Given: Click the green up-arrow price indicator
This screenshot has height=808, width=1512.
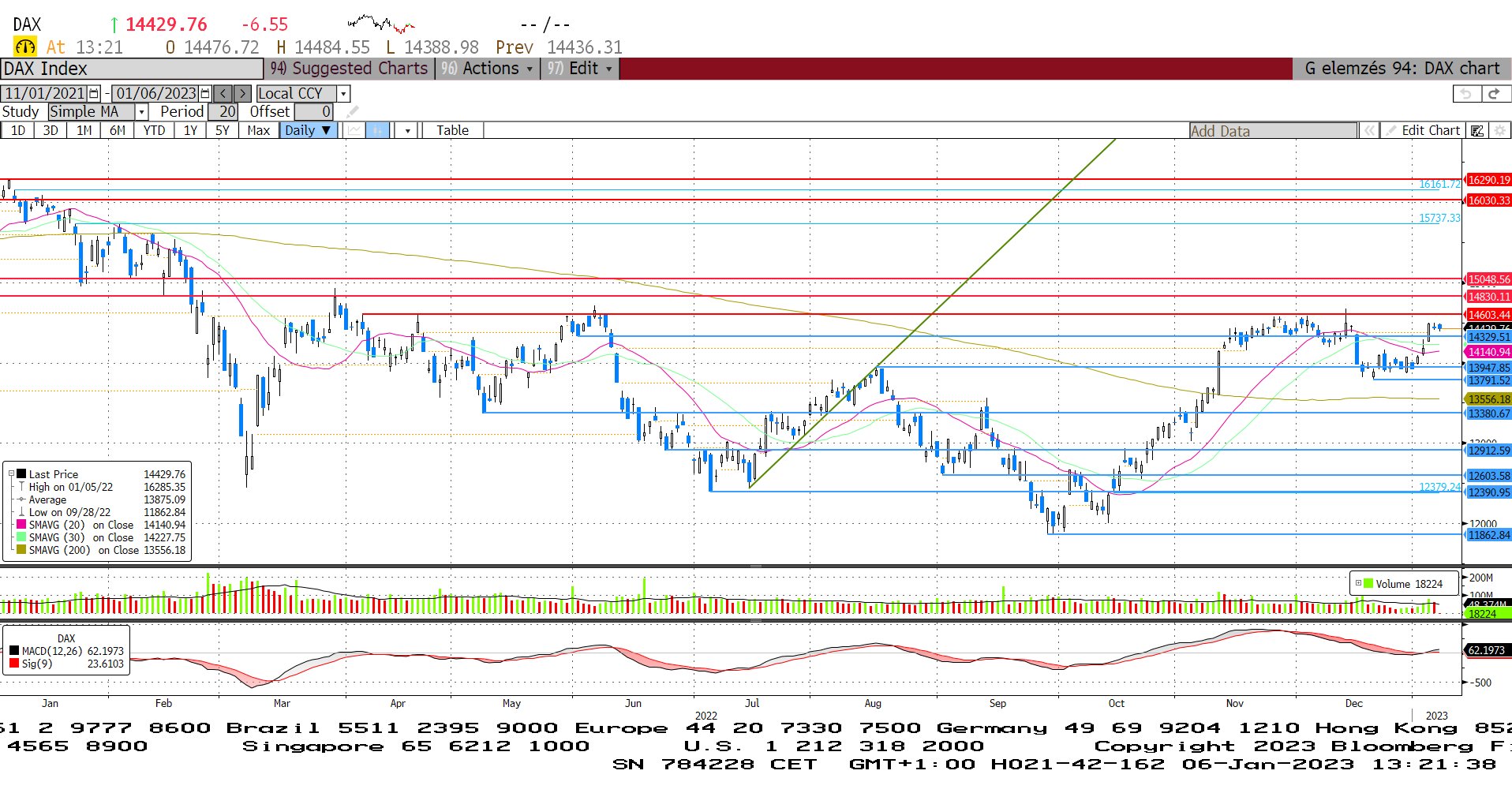Looking at the screenshot, I should [x=114, y=25].
